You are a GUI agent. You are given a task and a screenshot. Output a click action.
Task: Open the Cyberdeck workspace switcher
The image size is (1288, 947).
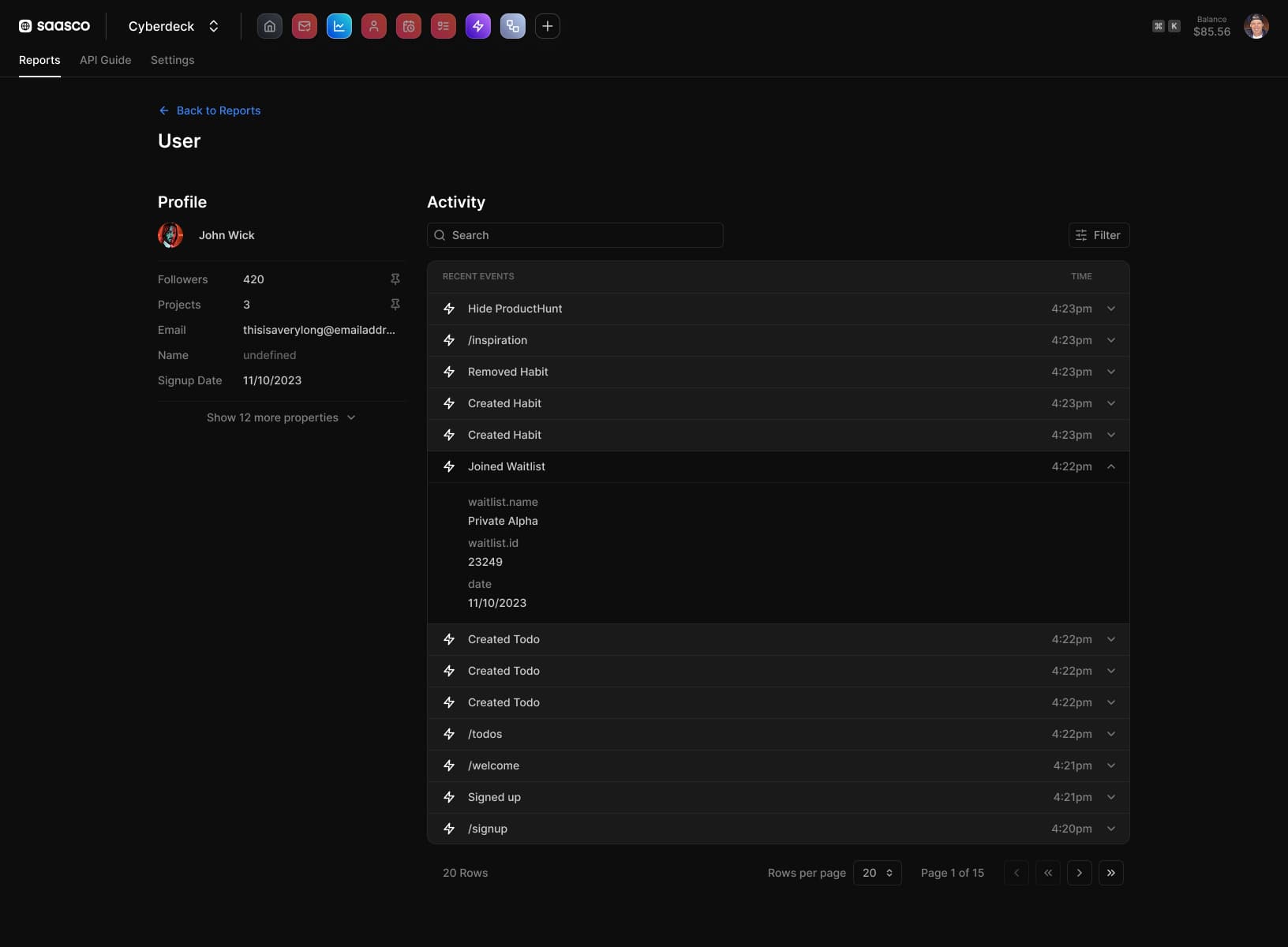174,26
